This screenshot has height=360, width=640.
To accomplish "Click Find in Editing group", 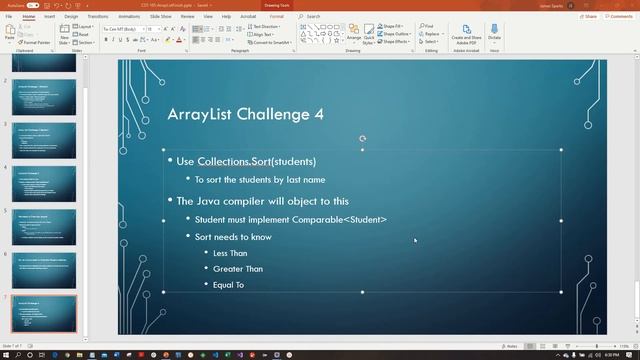I will point(426,26).
